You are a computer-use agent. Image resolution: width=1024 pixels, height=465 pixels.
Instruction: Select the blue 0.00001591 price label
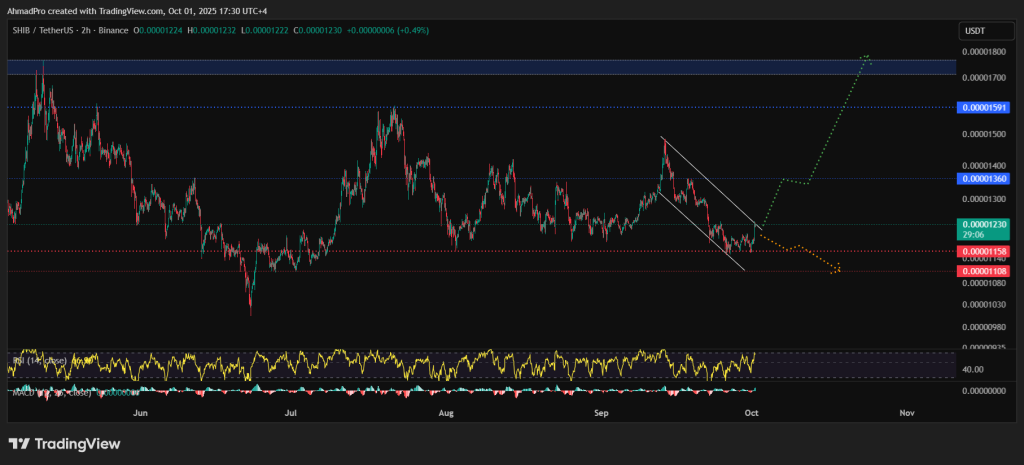[x=984, y=107]
